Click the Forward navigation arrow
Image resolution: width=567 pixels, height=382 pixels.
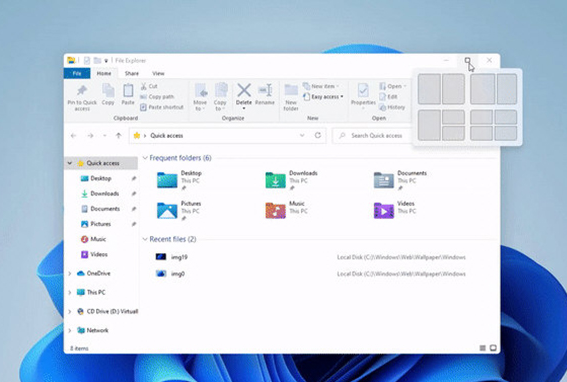pyautogui.click(x=90, y=136)
